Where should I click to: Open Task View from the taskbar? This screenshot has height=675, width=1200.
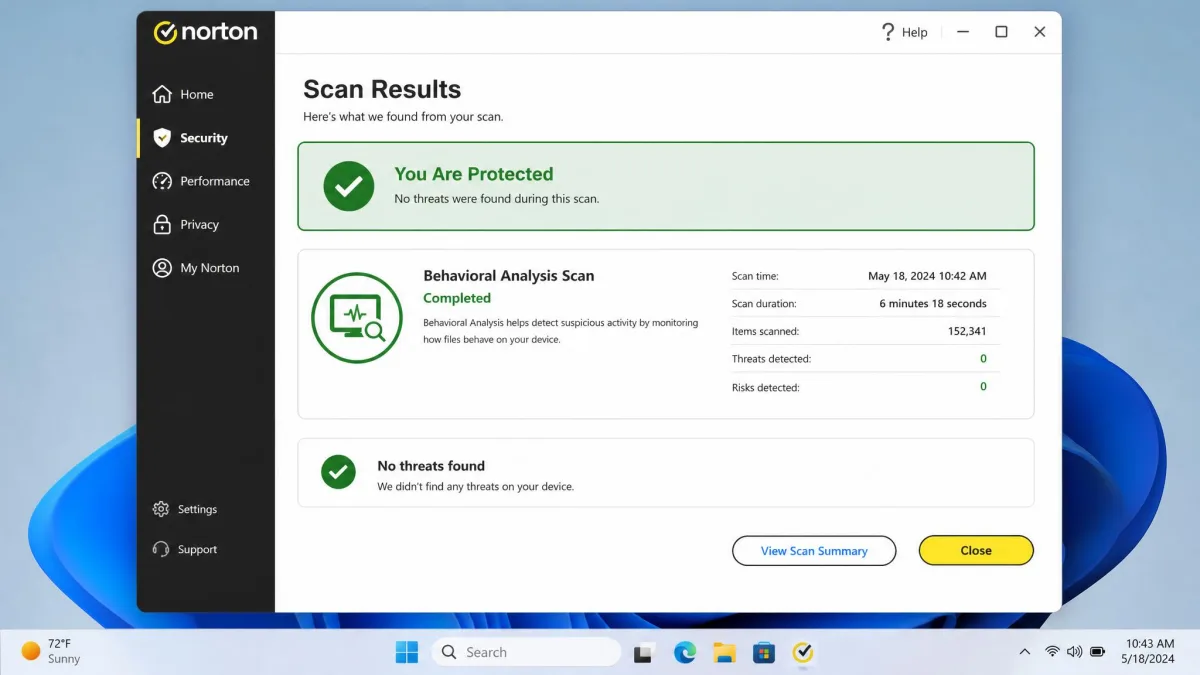coord(645,652)
